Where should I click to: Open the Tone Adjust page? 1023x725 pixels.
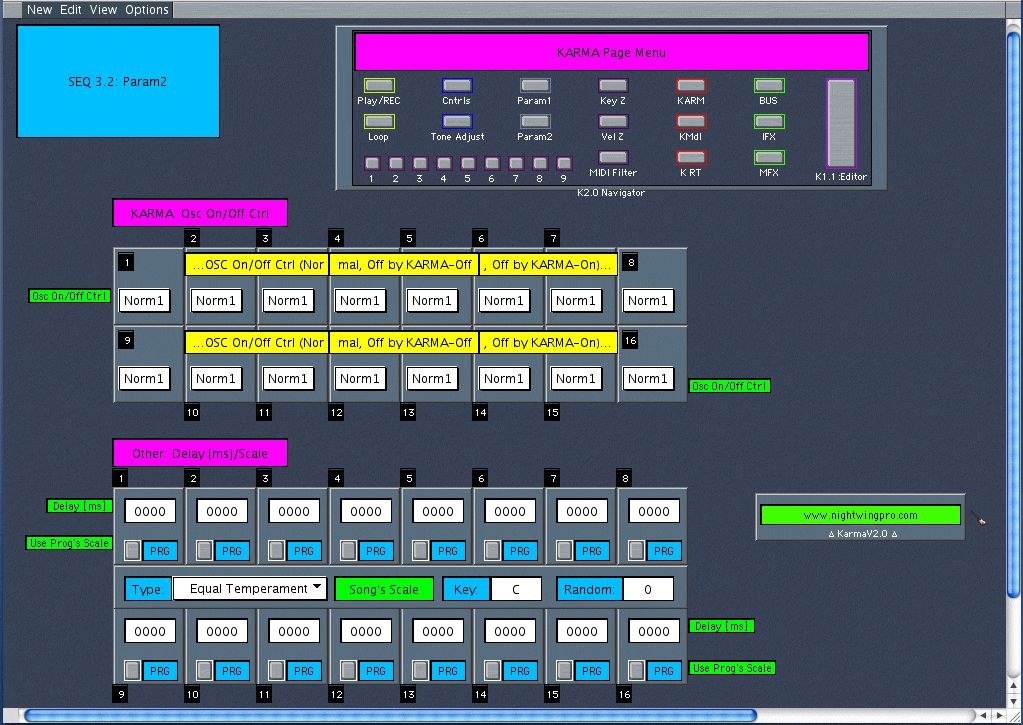pyautogui.click(x=457, y=122)
